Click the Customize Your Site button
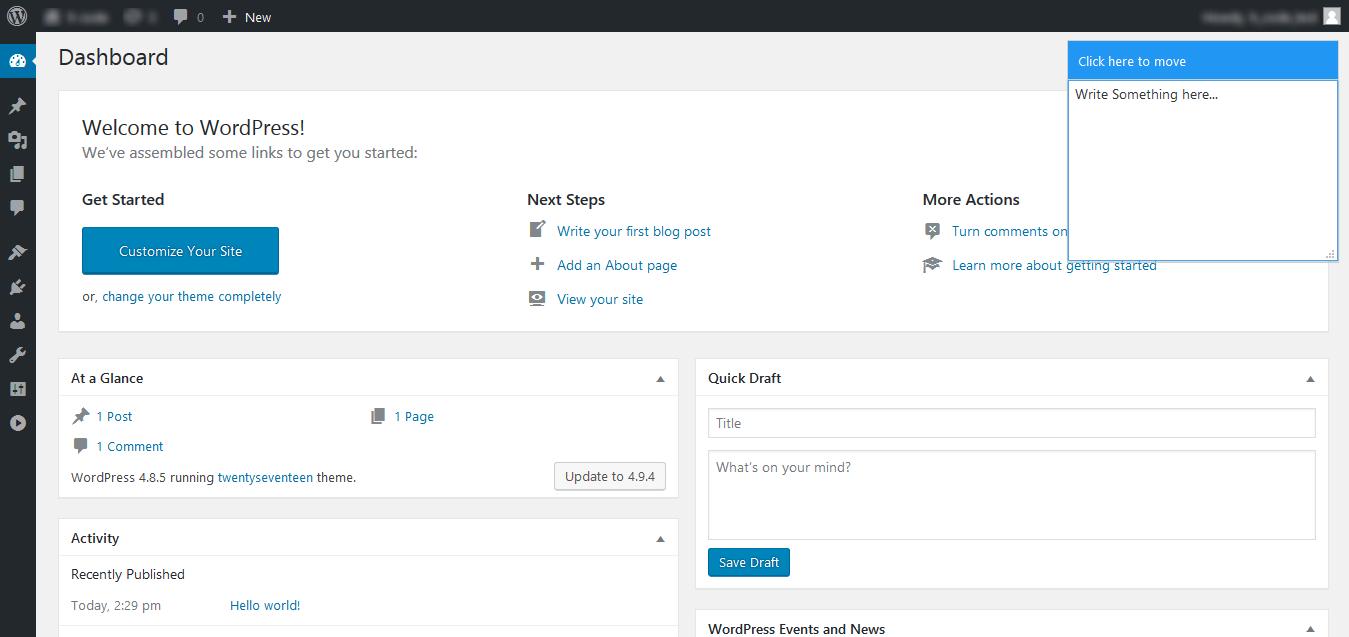This screenshot has height=637, width=1349. point(180,251)
